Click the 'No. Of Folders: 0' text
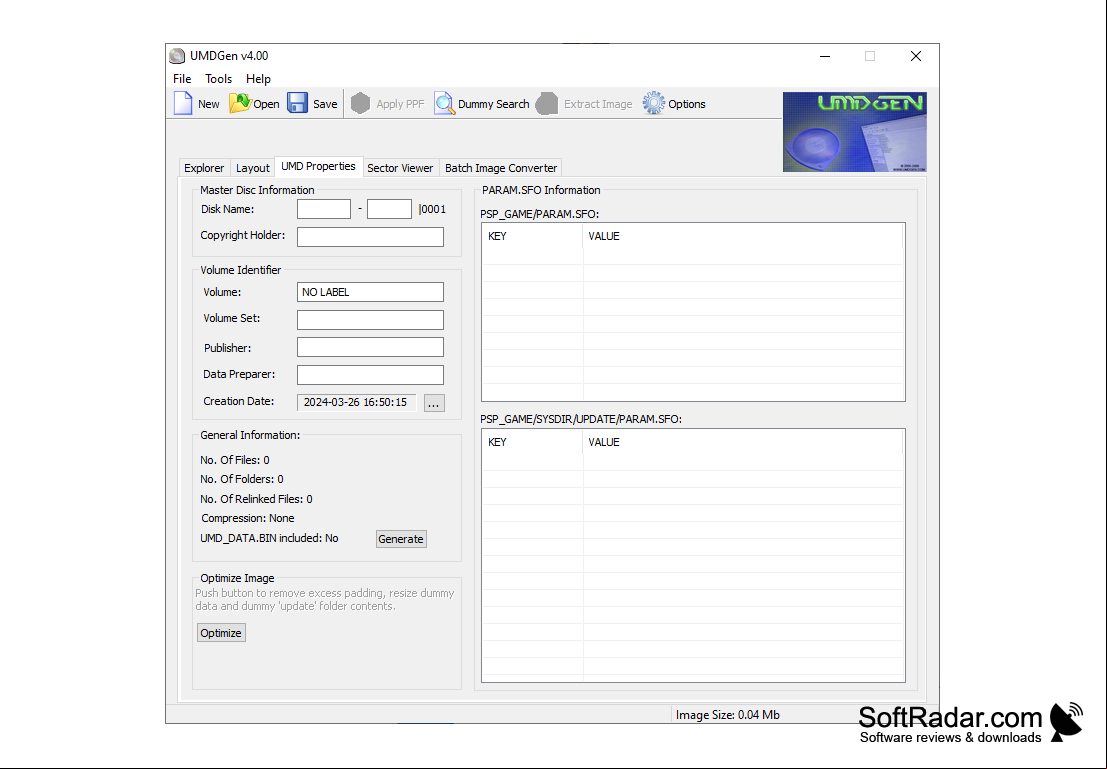The height and width of the screenshot is (769, 1107). (x=241, y=479)
